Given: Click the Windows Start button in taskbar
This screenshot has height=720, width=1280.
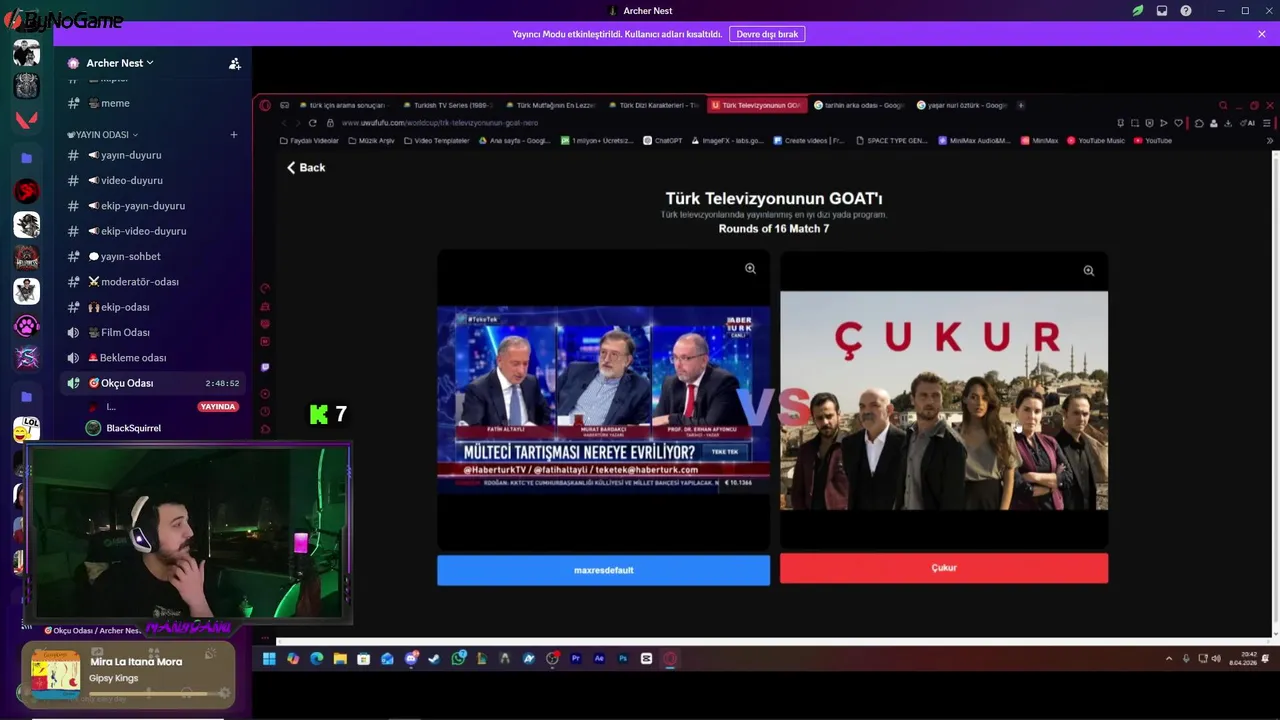Looking at the screenshot, I should (x=269, y=659).
